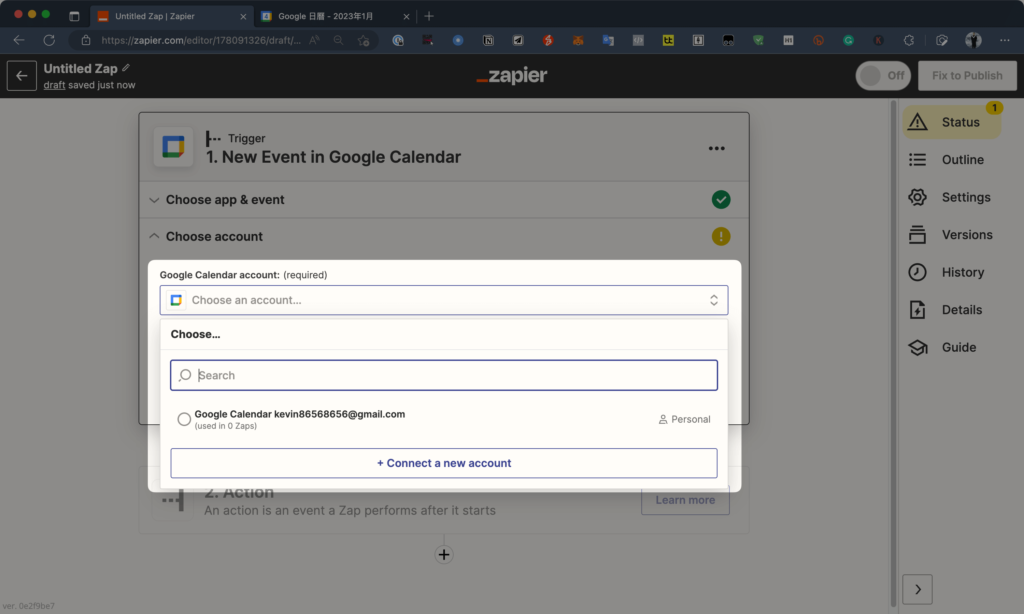The image size is (1024, 614).
Task: Open History clock icon
Action: coord(918,272)
